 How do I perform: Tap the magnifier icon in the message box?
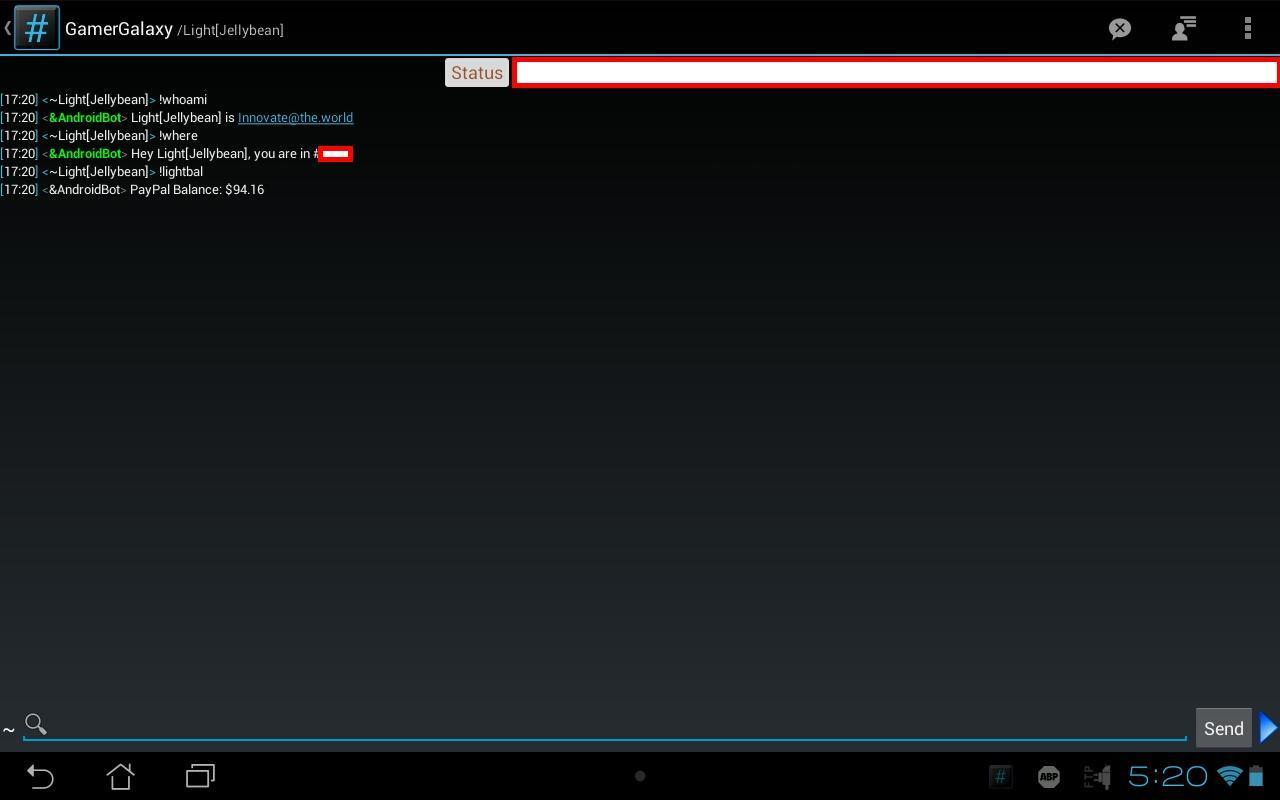pos(36,724)
